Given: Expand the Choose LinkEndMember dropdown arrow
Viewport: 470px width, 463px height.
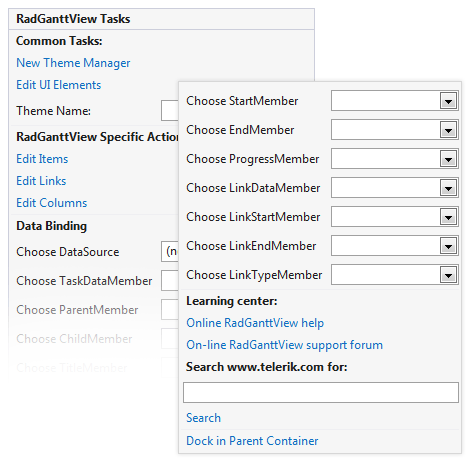Looking at the screenshot, I should click(x=448, y=246).
